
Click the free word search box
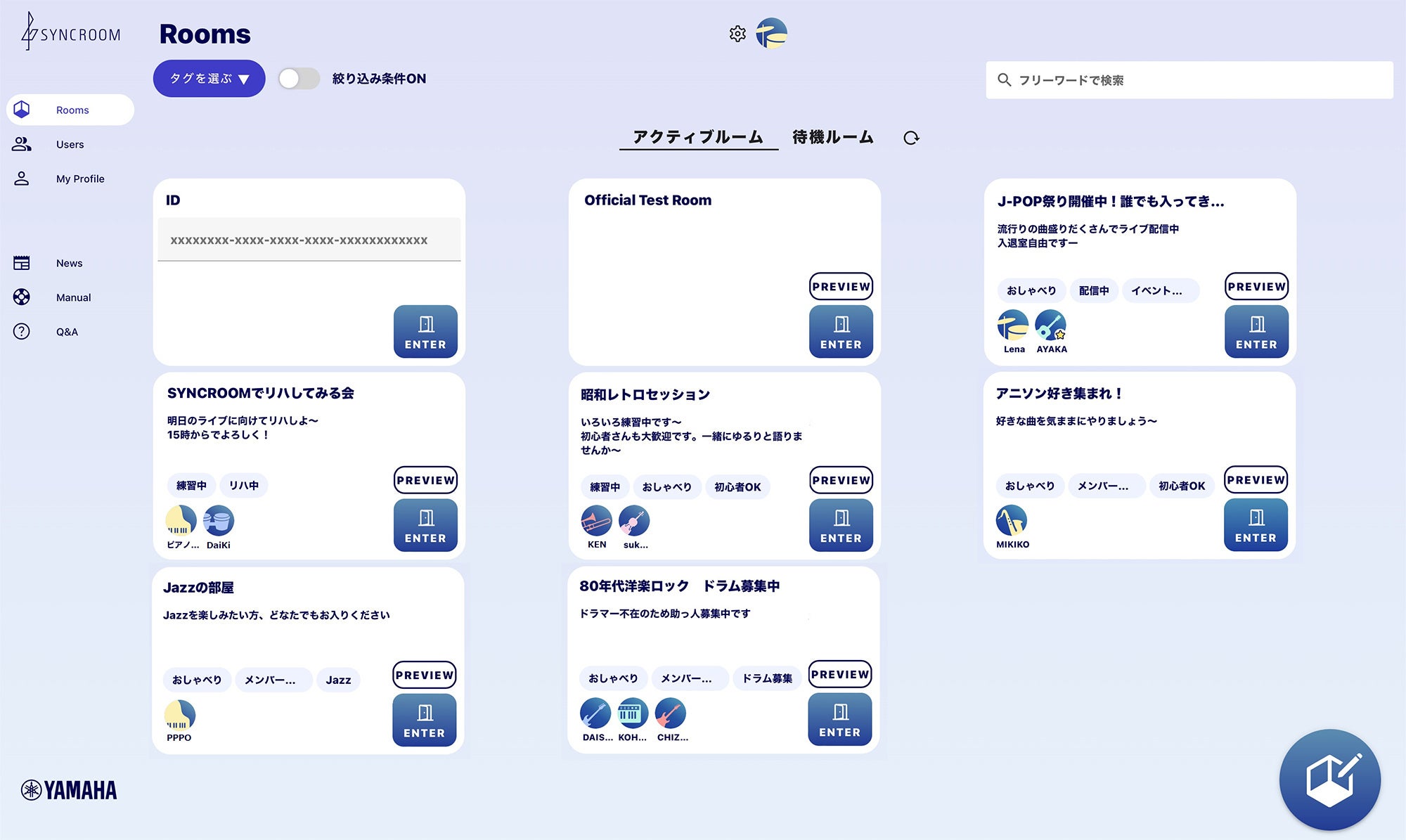click(x=1189, y=80)
